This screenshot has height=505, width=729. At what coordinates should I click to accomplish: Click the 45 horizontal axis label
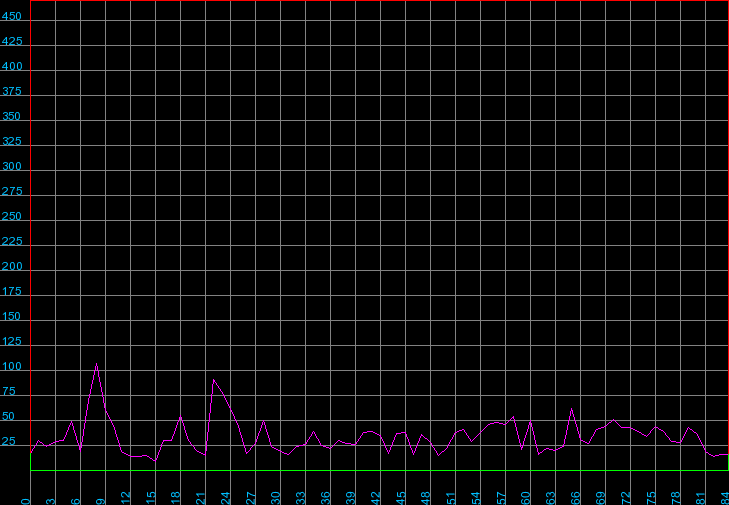[x=401, y=498]
